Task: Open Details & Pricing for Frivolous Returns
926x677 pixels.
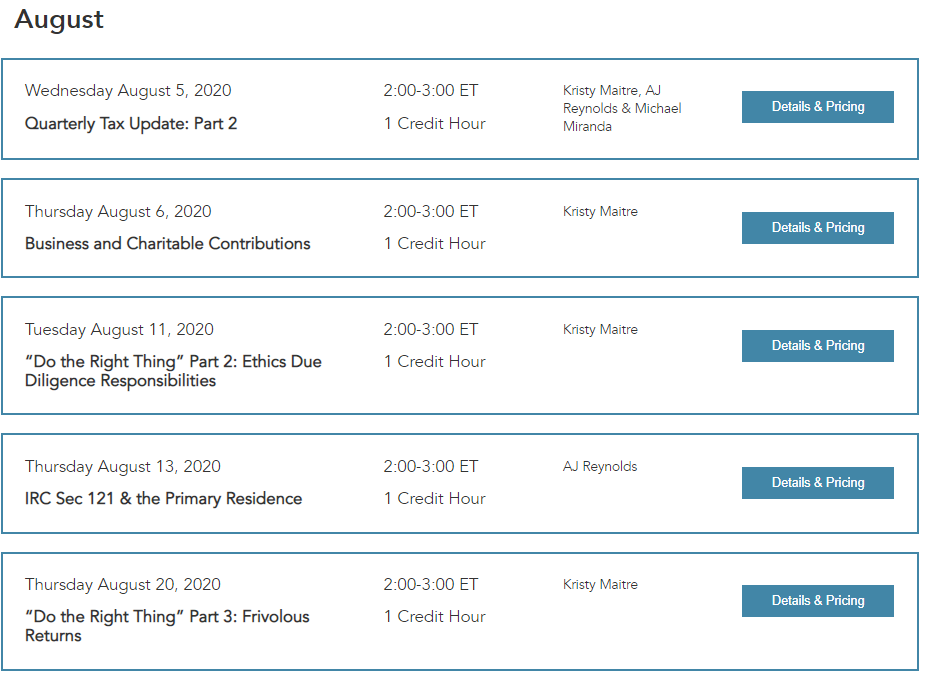Action: click(817, 601)
